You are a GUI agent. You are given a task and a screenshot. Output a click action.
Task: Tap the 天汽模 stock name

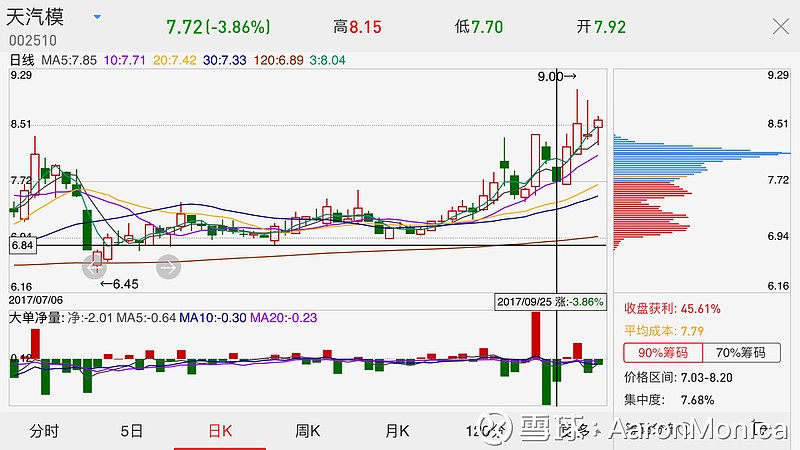coord(46,19)
